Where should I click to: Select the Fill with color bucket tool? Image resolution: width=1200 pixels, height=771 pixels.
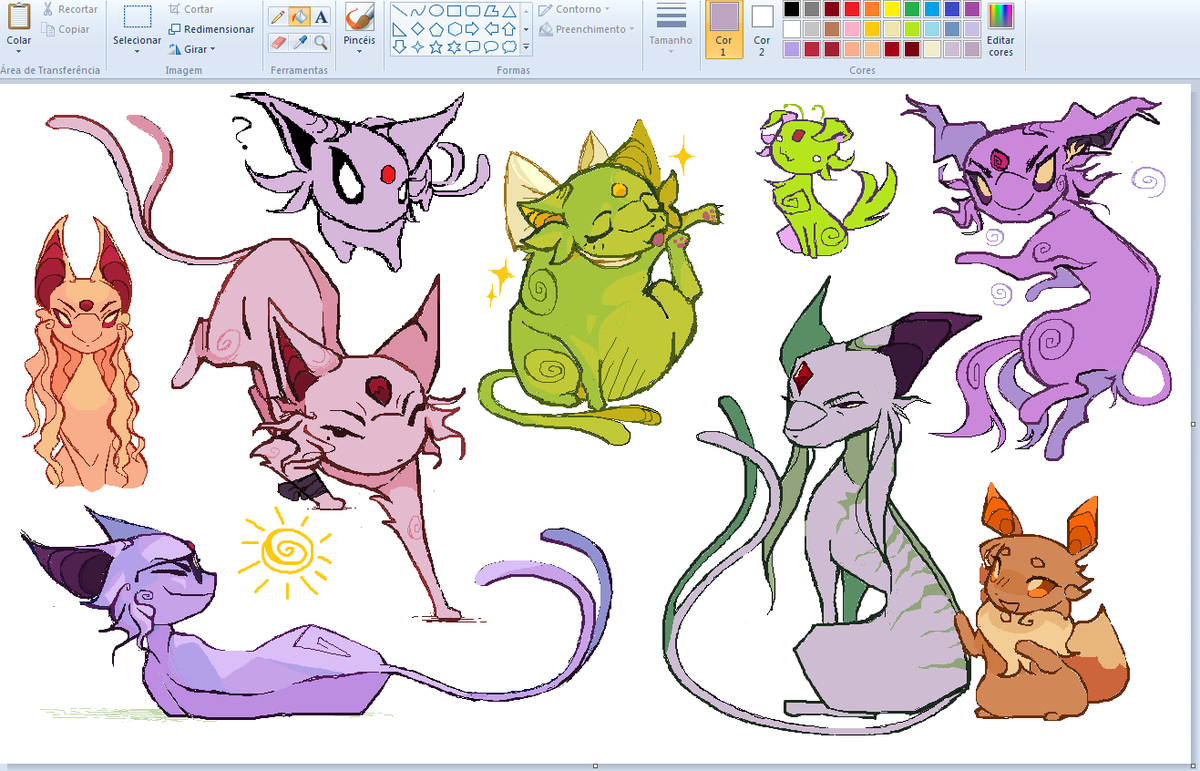(x=299, y=17)
